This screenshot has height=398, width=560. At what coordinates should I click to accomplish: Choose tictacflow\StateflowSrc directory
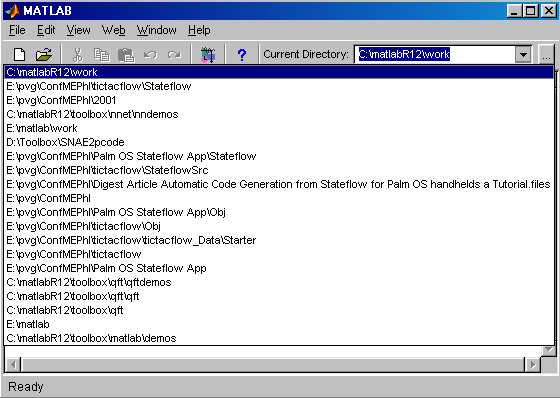(x=279, y=170)
